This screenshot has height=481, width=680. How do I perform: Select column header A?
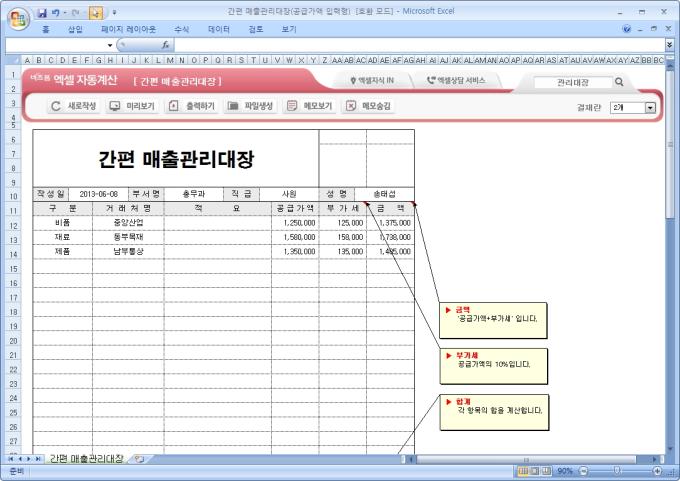(27, 60)
